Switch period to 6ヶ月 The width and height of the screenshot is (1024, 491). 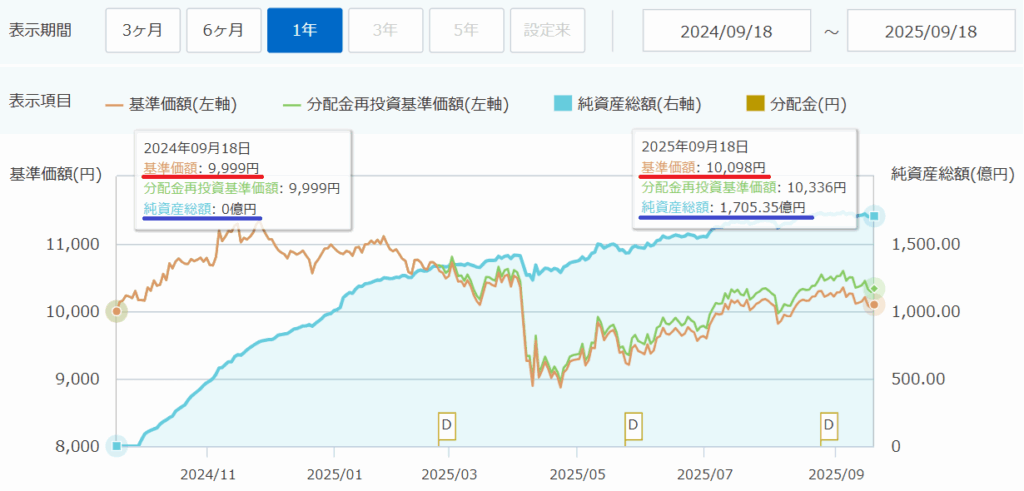point(224,30)
